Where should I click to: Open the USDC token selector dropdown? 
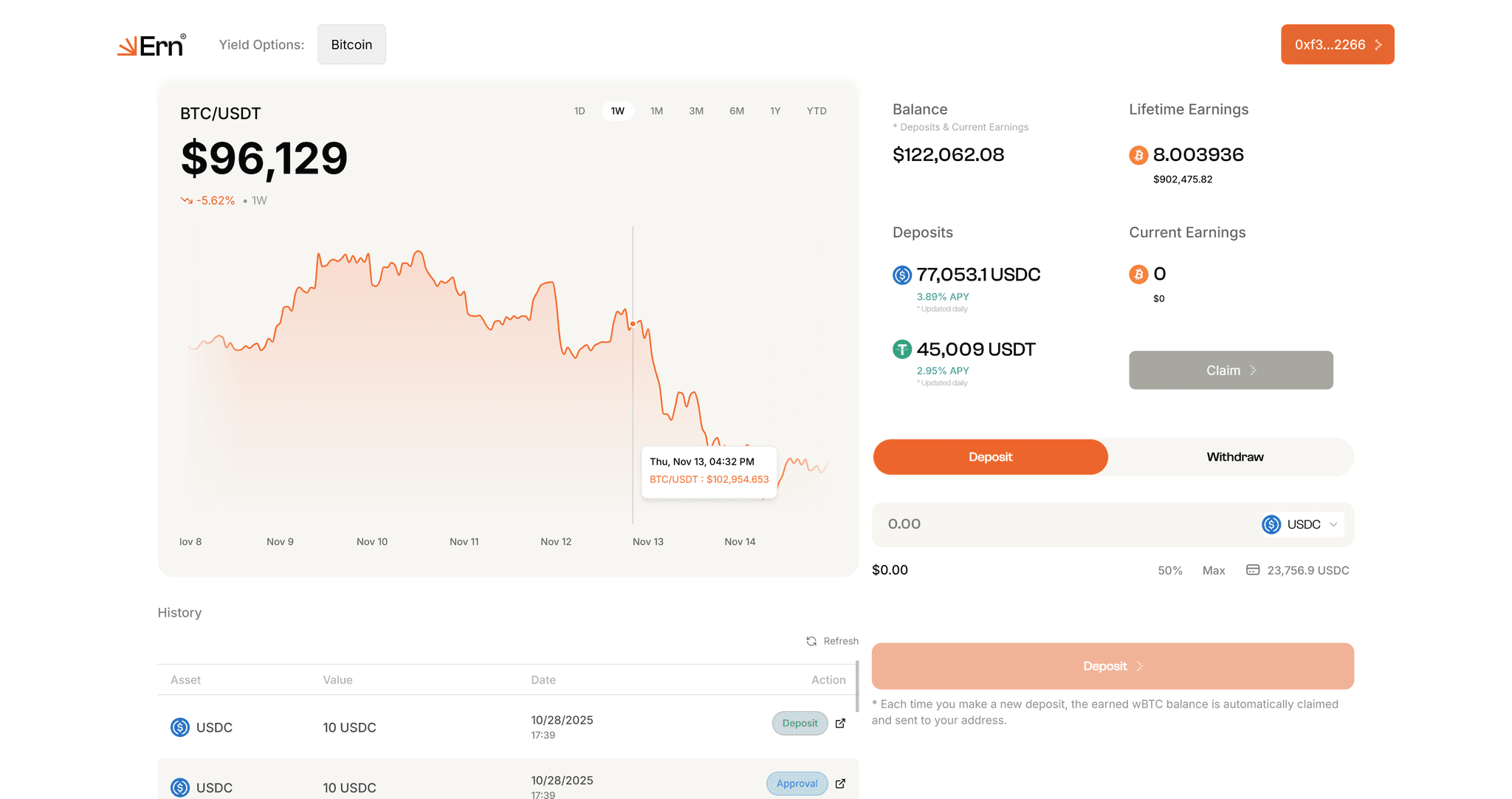coord(1301,524)
